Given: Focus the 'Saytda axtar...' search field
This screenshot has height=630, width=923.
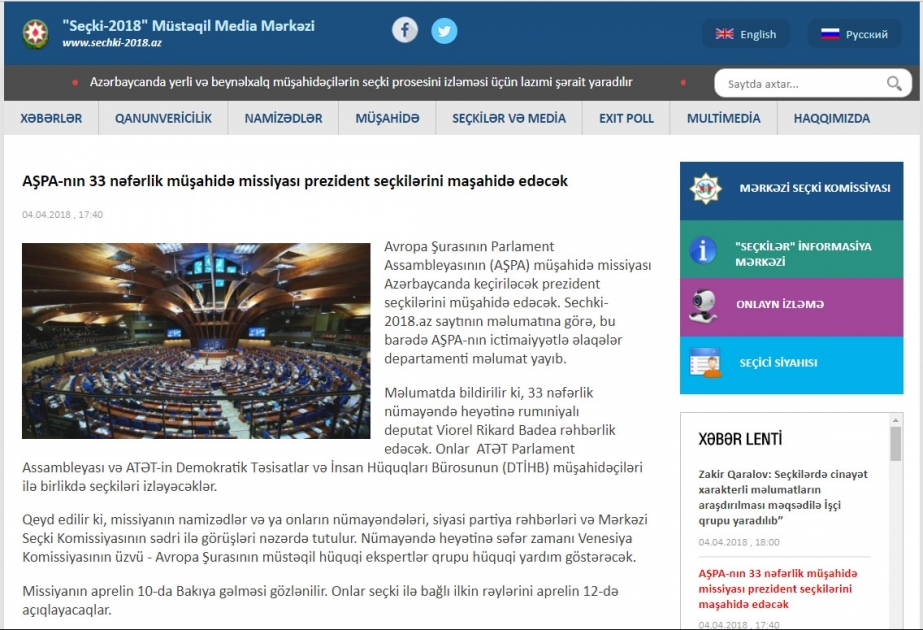Looking at the screenshot, I should coord(813,84).
